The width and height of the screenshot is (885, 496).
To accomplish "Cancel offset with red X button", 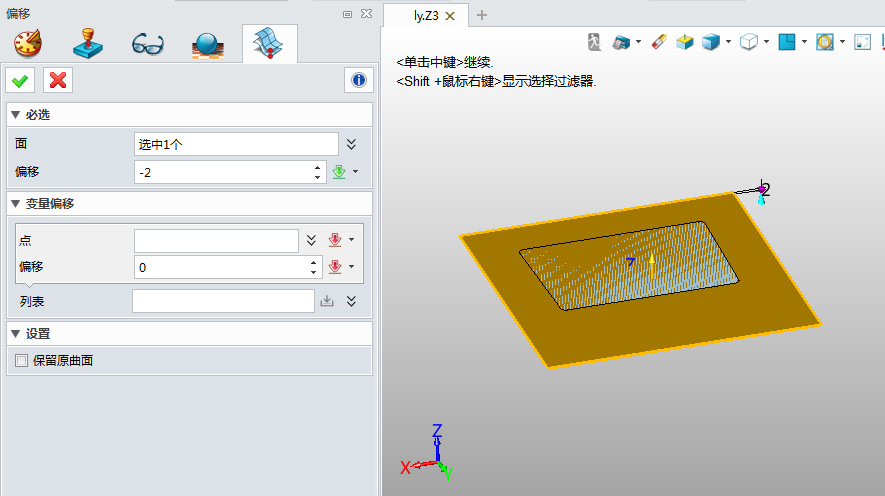I will point(58,81).
